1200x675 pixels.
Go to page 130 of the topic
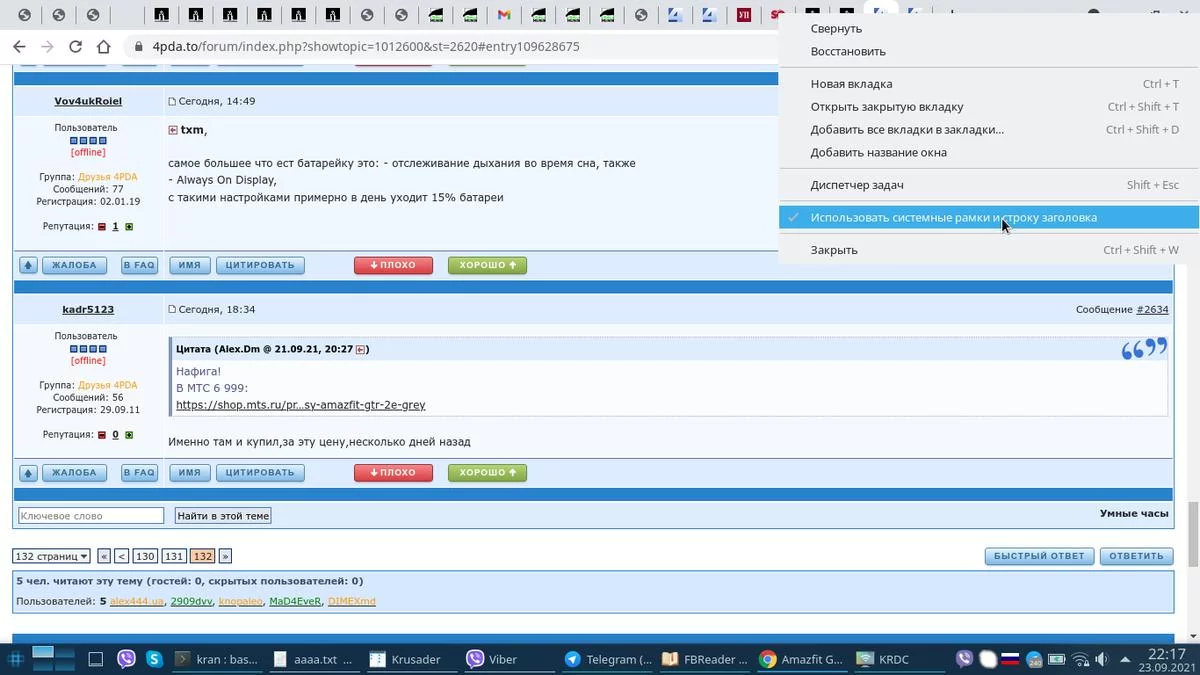145,556
